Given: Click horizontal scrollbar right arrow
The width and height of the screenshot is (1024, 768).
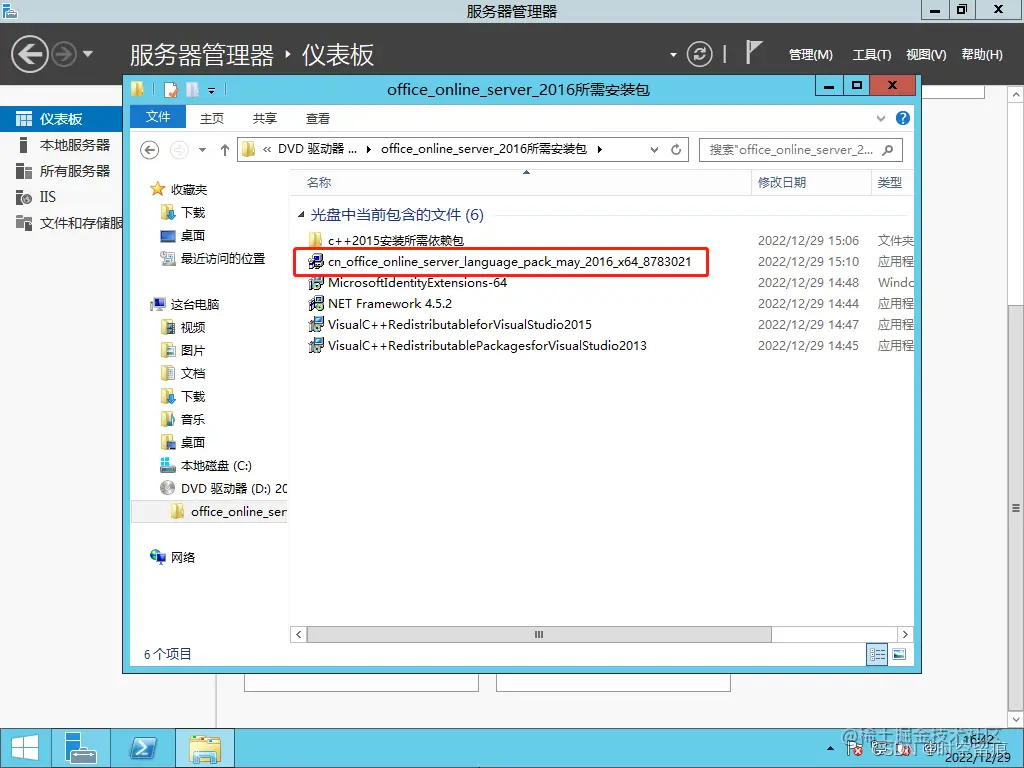Looking at the screenshot, I should [x=905, y=634].
